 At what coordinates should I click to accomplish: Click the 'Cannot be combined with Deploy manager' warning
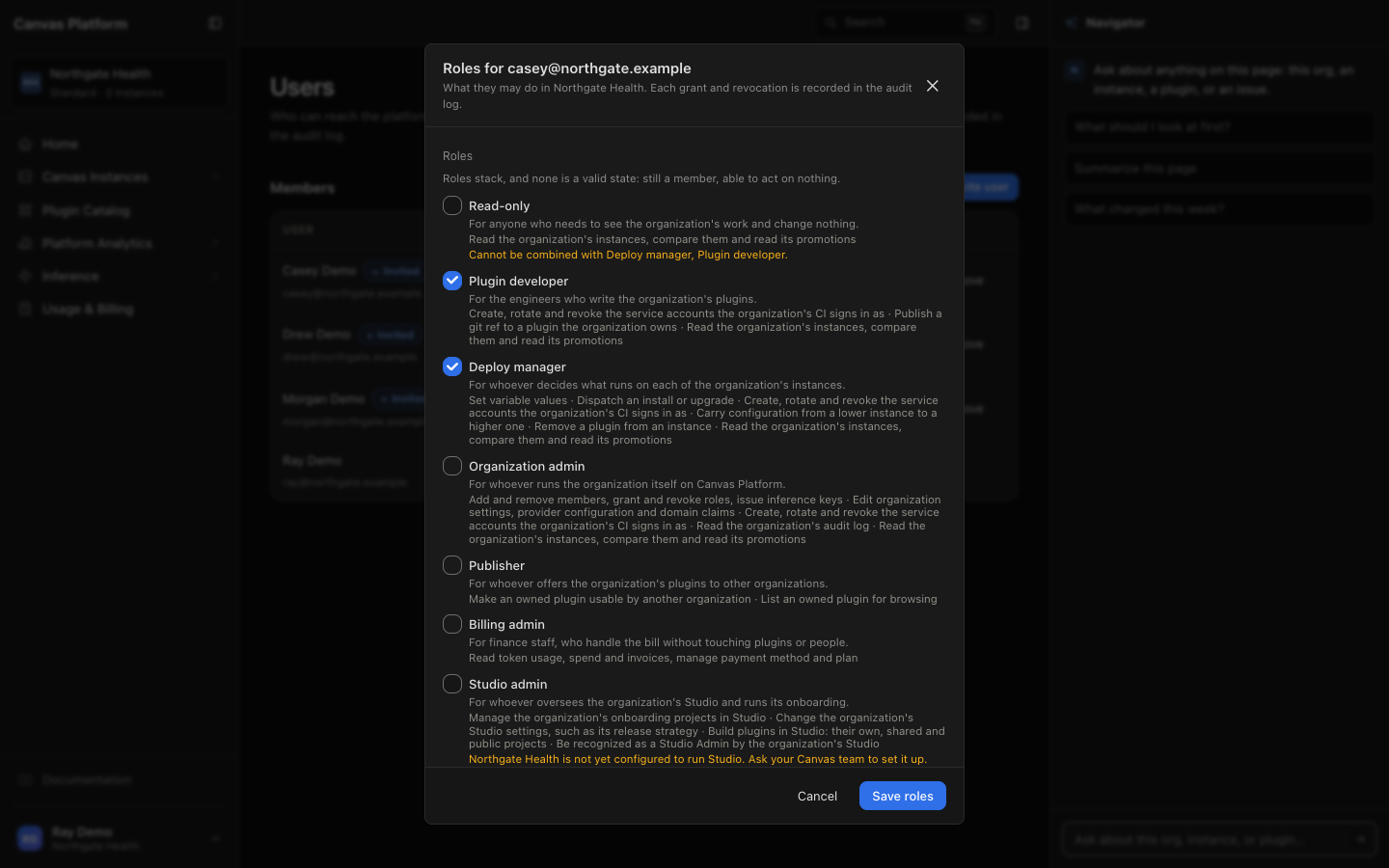628,255
